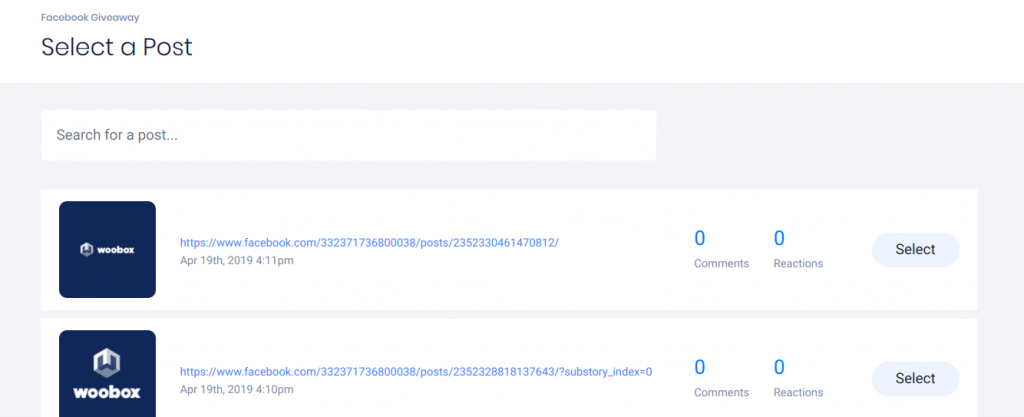The width and height of the screenshot is (1024, 417).
Task: Click the woobox hexagon logo in the 4:10pm thumbnail
Action: tap(107, 361)
